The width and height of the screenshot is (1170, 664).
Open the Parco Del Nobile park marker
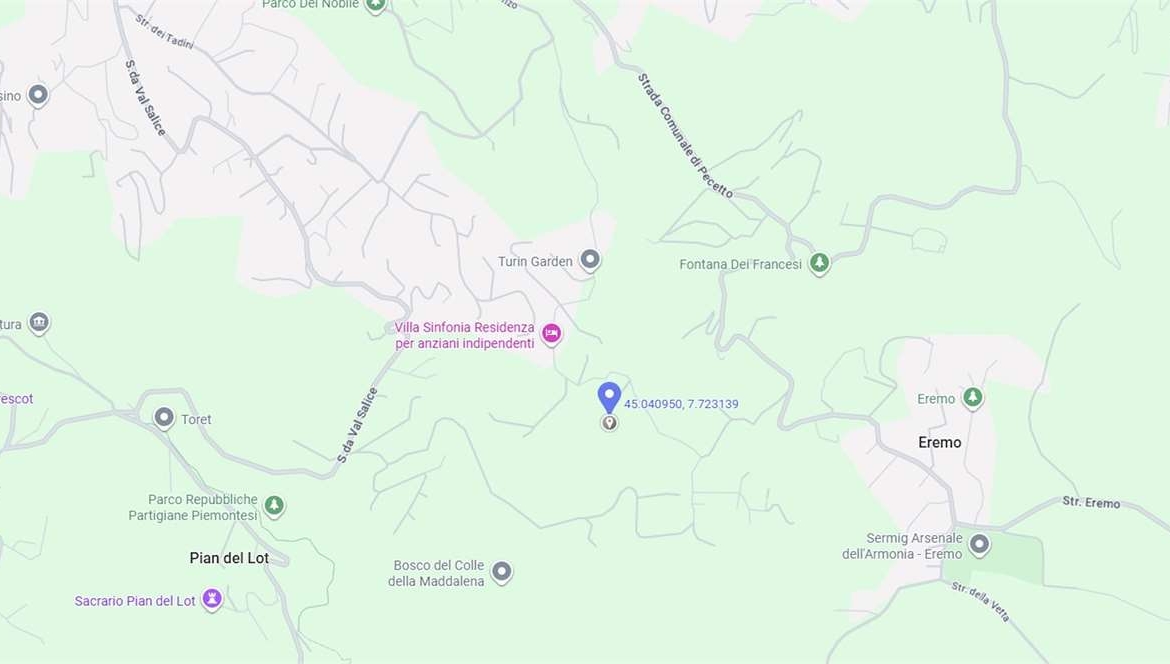point(376,4)
